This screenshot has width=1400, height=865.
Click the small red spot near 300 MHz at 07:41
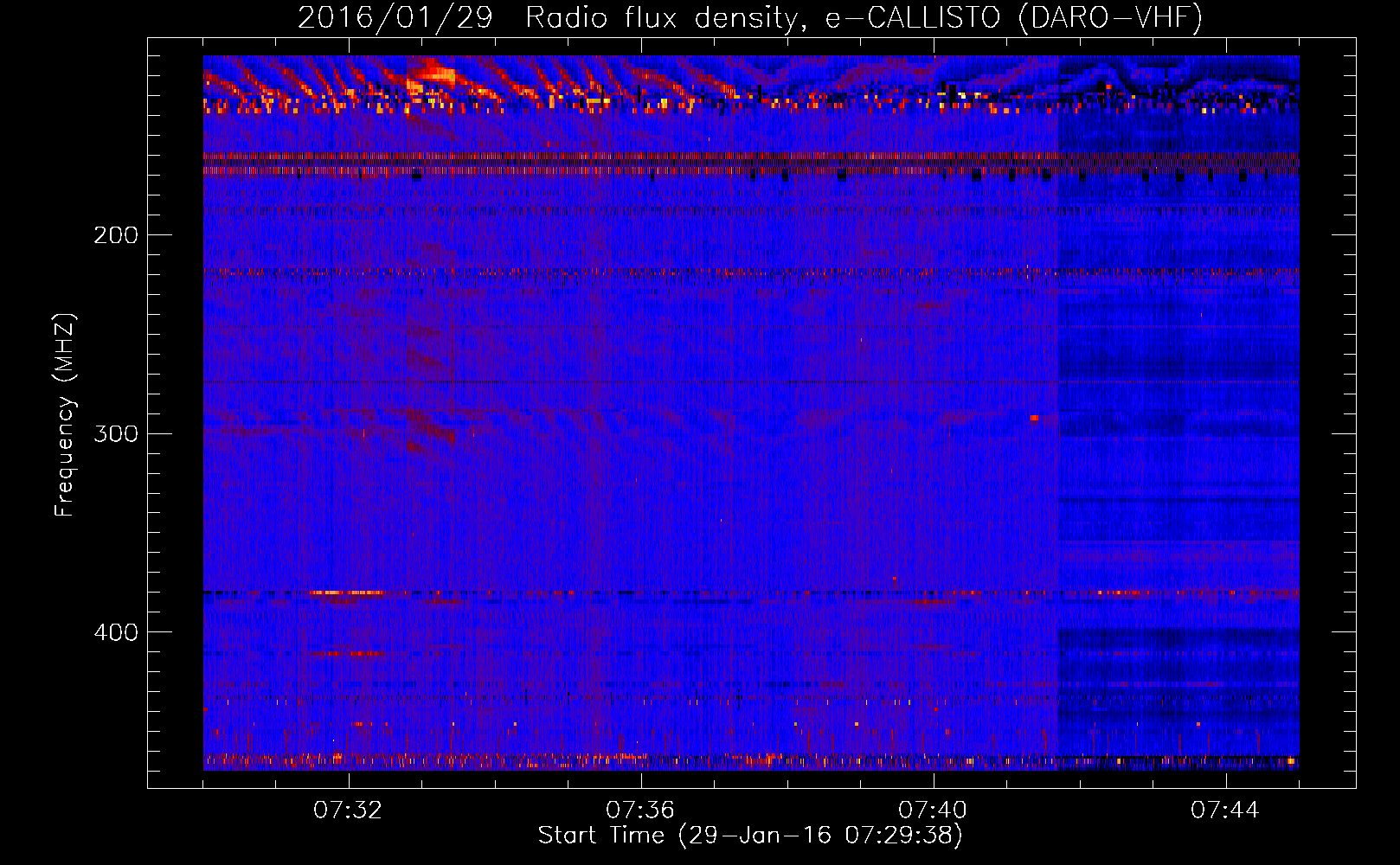click(1034, 418)
